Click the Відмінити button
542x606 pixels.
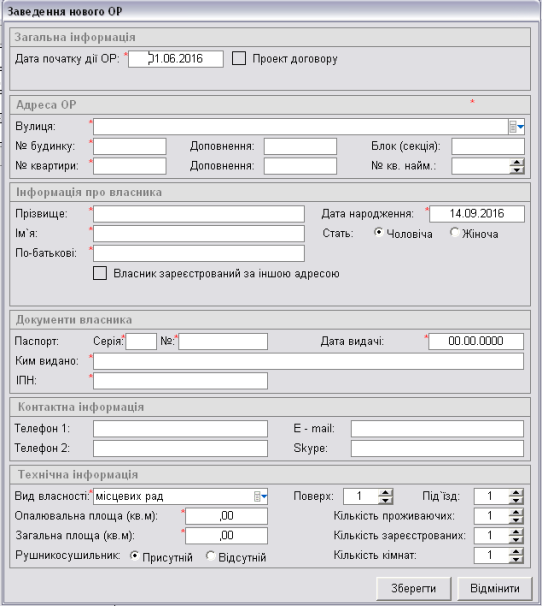coord(495,588)
